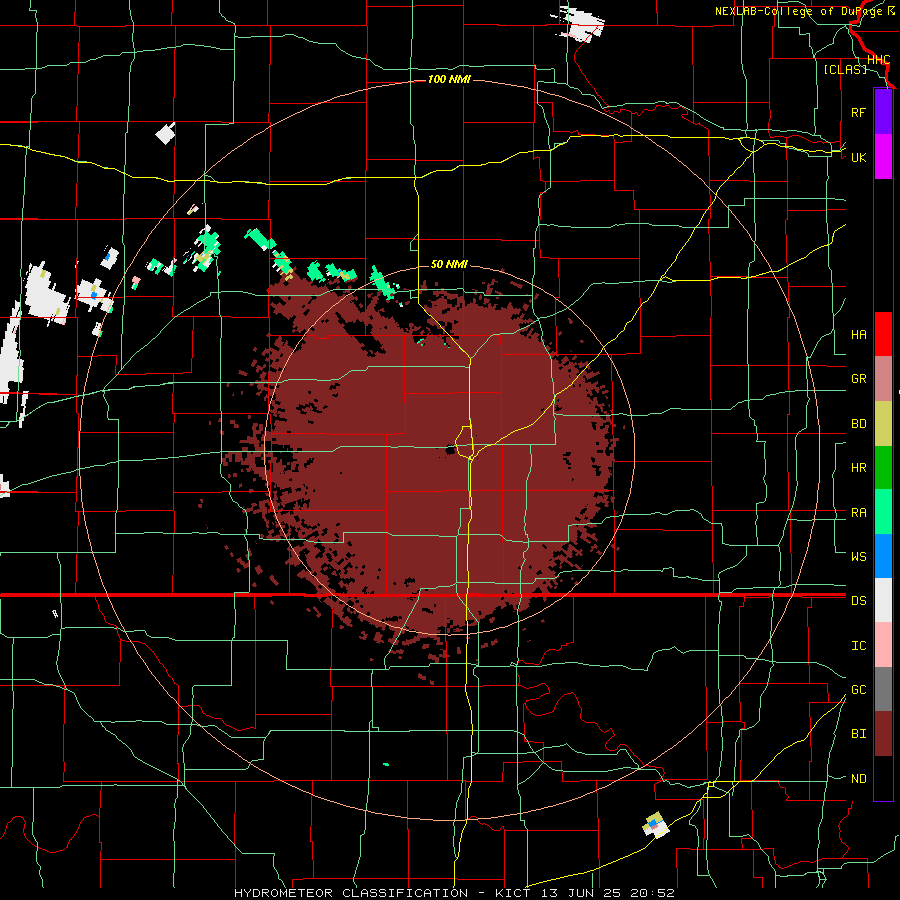Click the BD legend label
The height and width of the screenshot is (900, 900).
coord(858,424)
